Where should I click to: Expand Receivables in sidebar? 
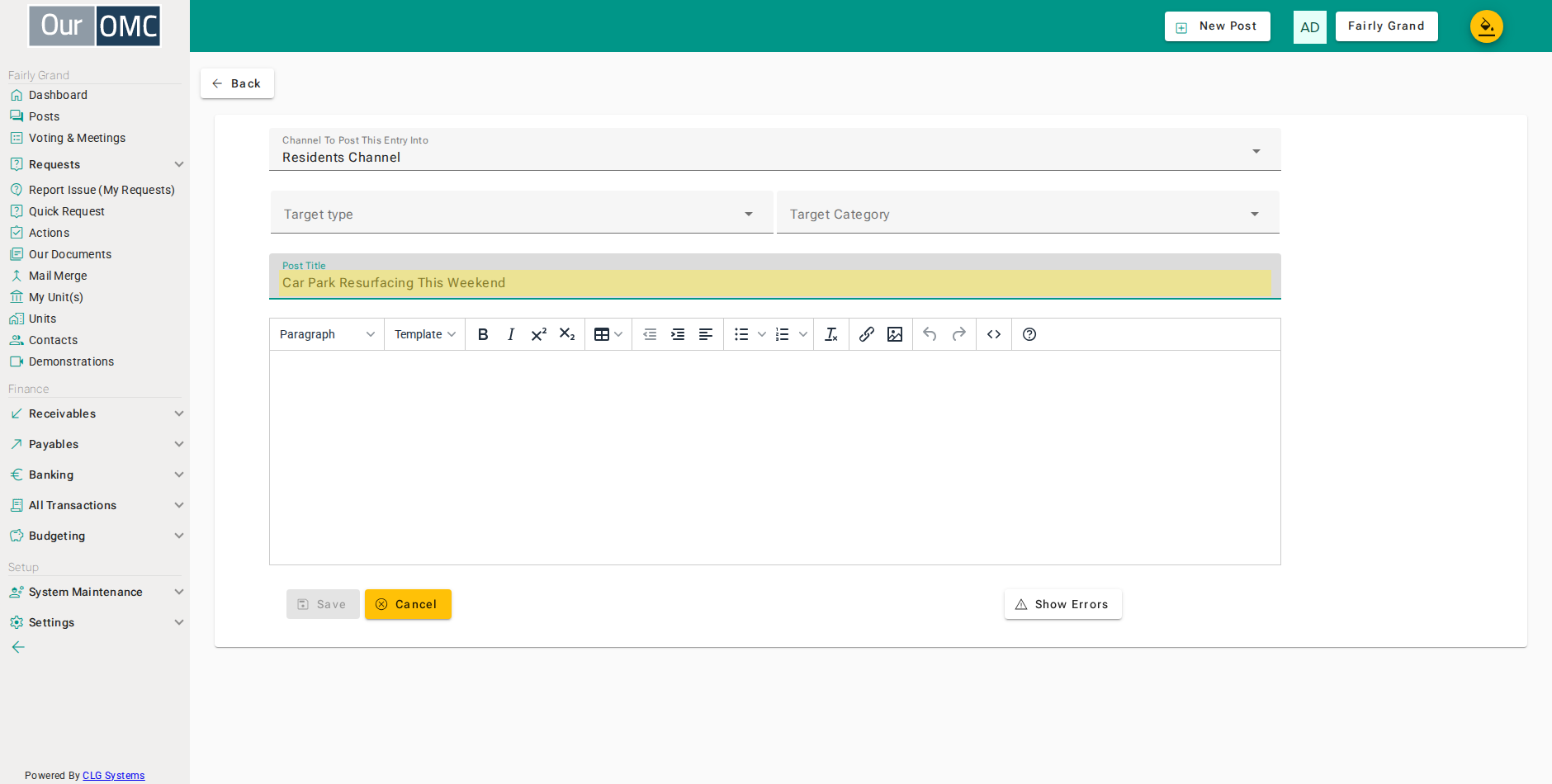click(96, 413)
